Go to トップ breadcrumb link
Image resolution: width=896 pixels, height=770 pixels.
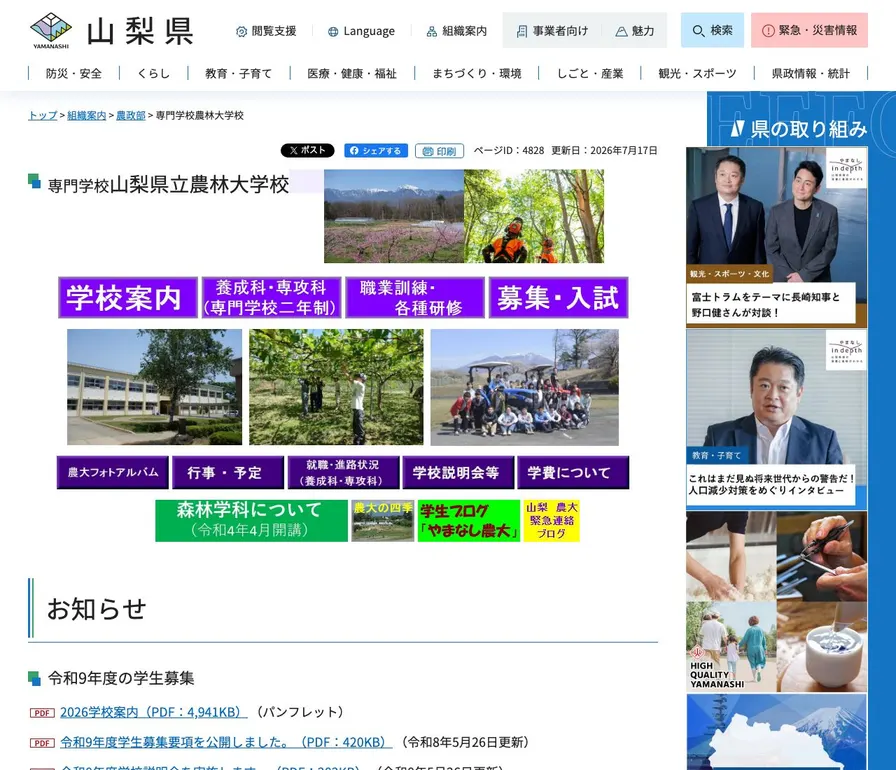coord(43,115)
